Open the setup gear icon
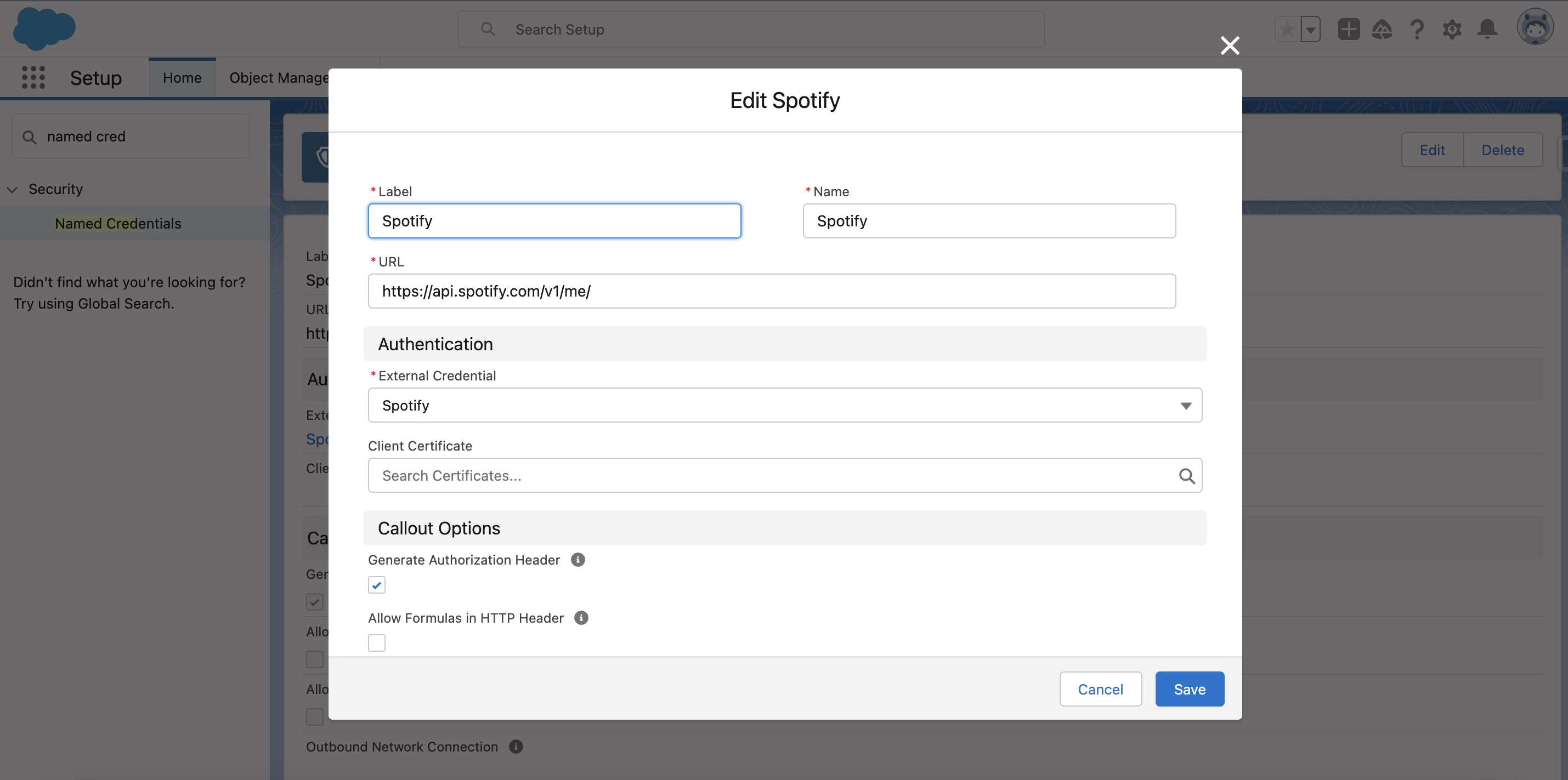This screenshot has height=780, width=1568. [x=1452, y=29]
